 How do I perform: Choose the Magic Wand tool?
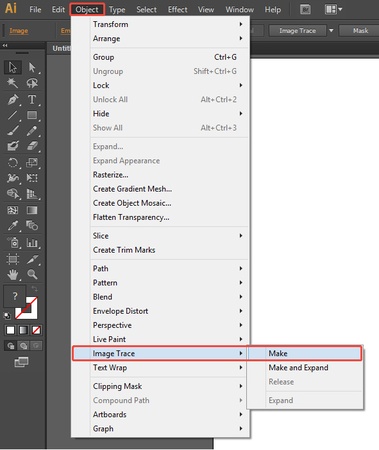pyautogui.click(x=13, y=83)
